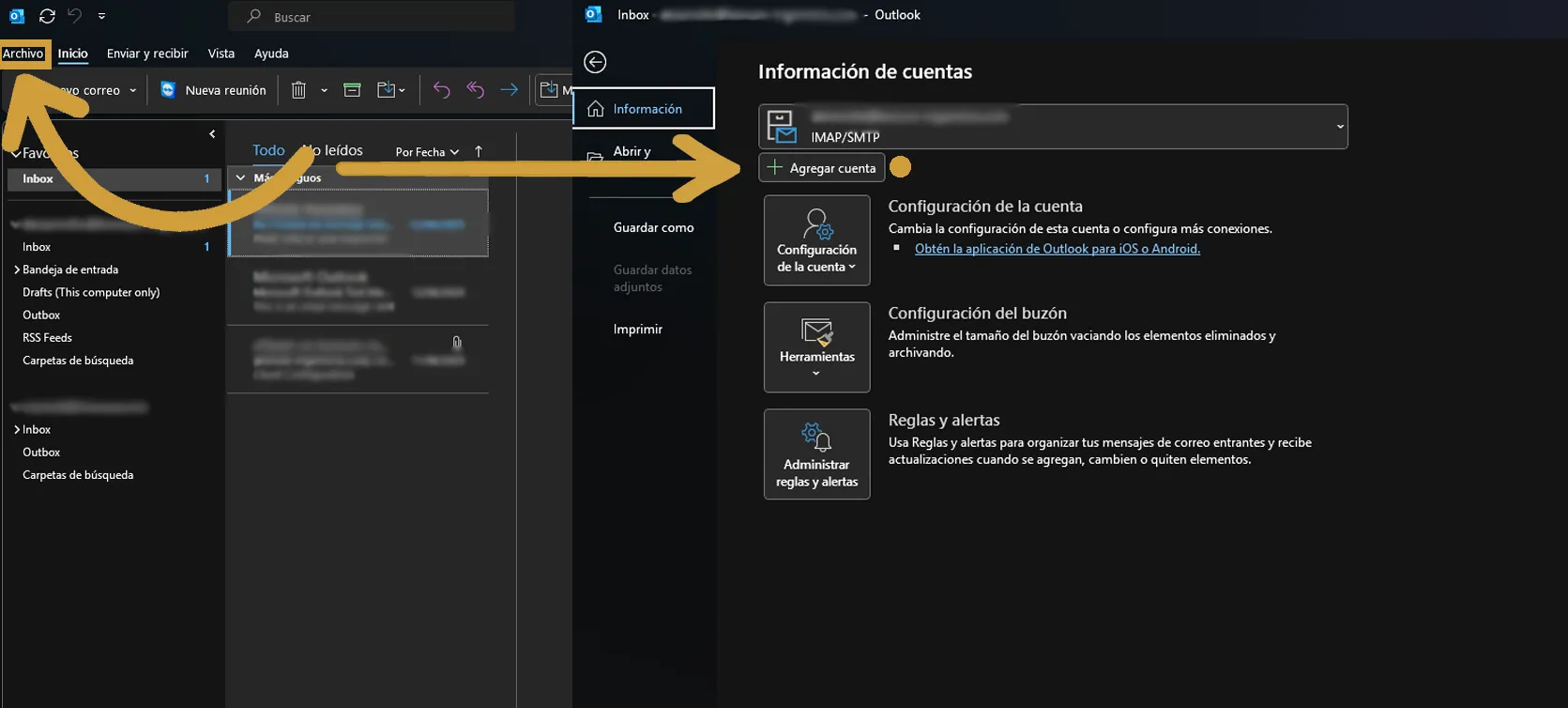The height and width of the screenshot is (708, 1568).
Task: Start a Nueva reunión
Action: pos(214,90)
